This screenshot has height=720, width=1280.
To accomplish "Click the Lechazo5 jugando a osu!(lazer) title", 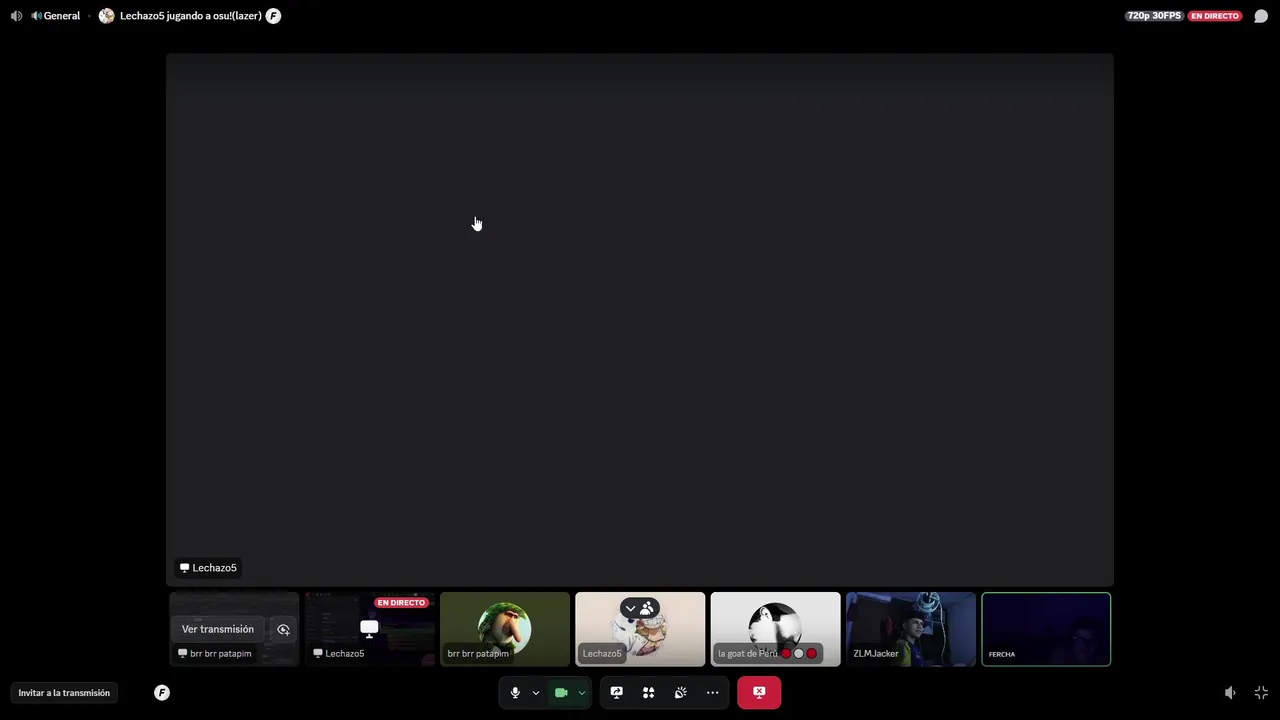I will click(x=191, y=16).
